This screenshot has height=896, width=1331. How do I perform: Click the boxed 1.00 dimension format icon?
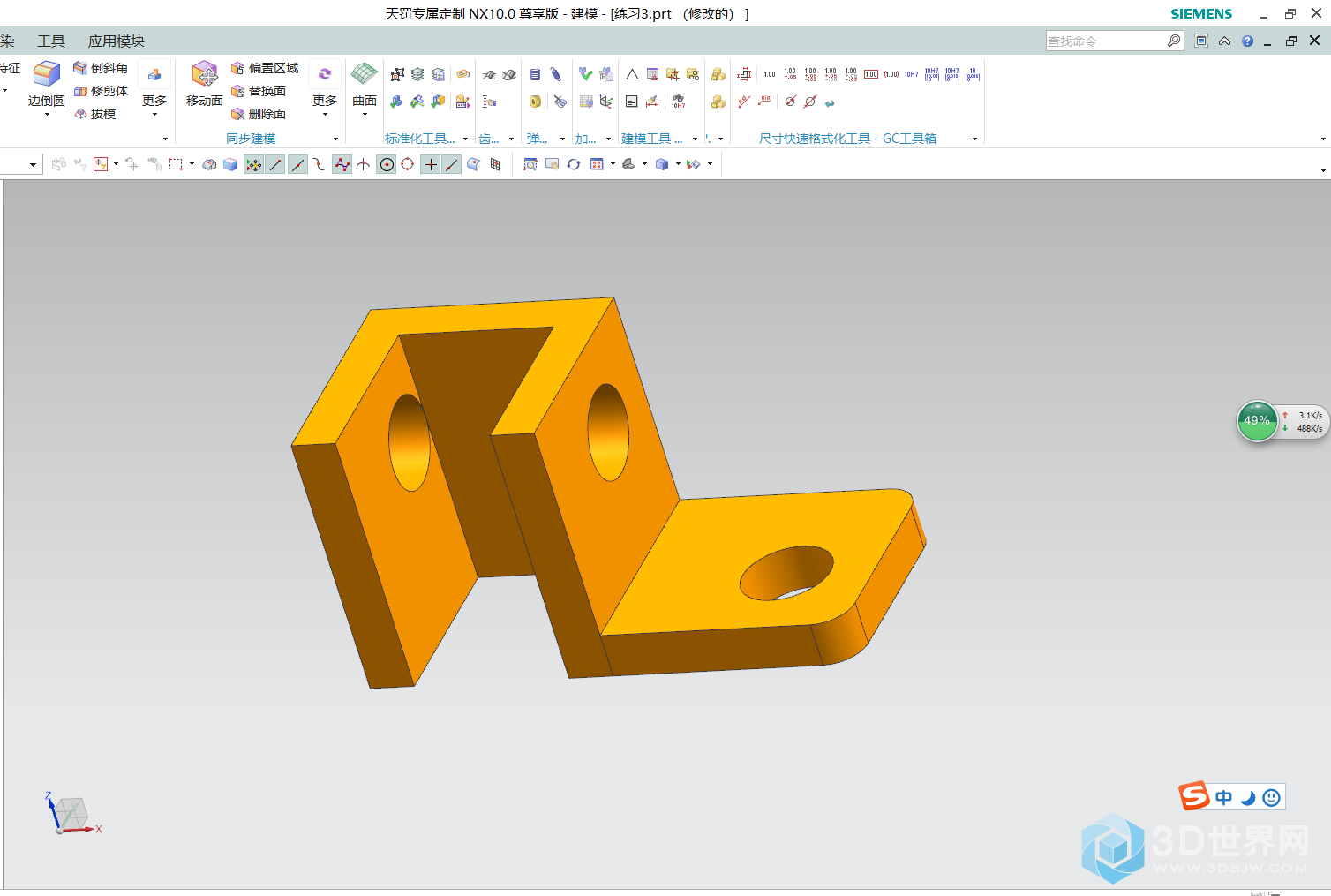pos(871,74)
